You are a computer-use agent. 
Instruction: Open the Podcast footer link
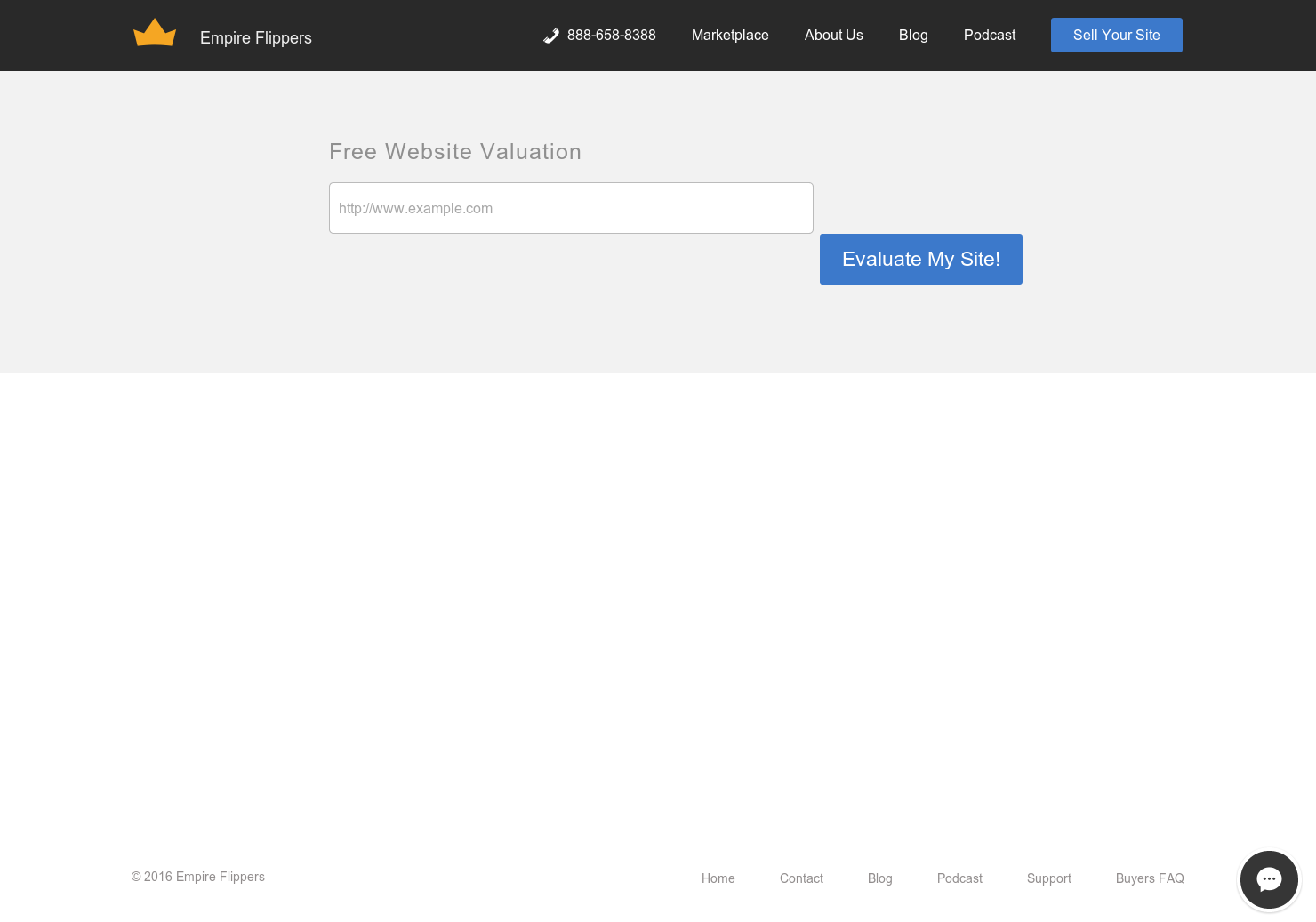click(x=959, y=878)
